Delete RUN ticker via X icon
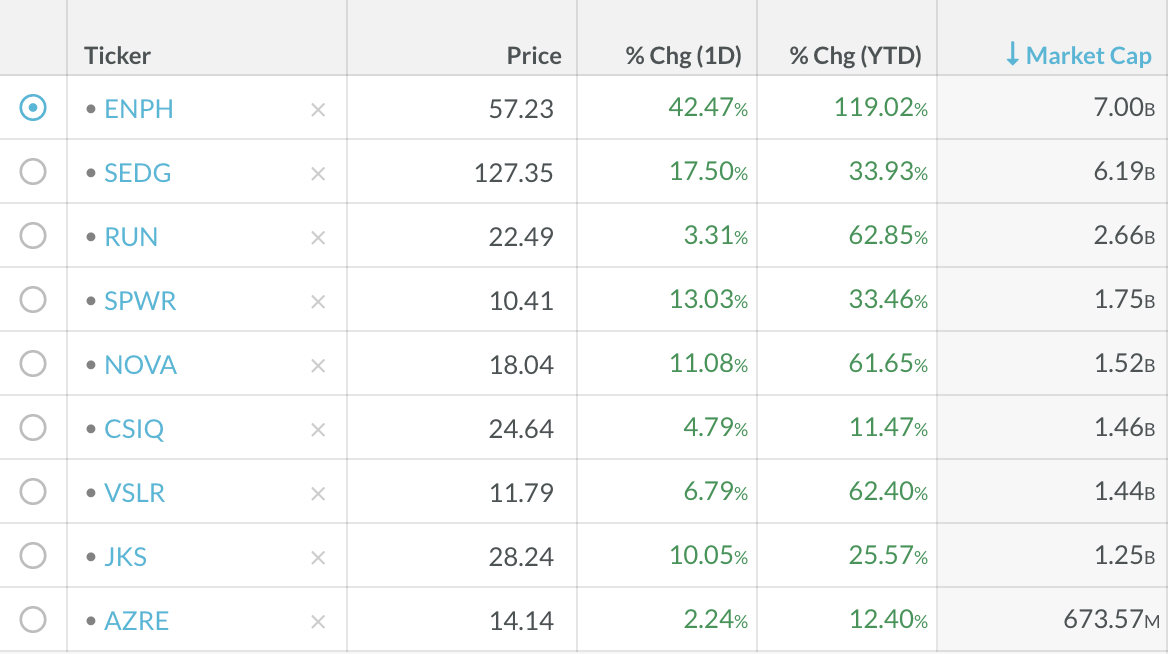The image size is (1168, 654). (318, 238)
